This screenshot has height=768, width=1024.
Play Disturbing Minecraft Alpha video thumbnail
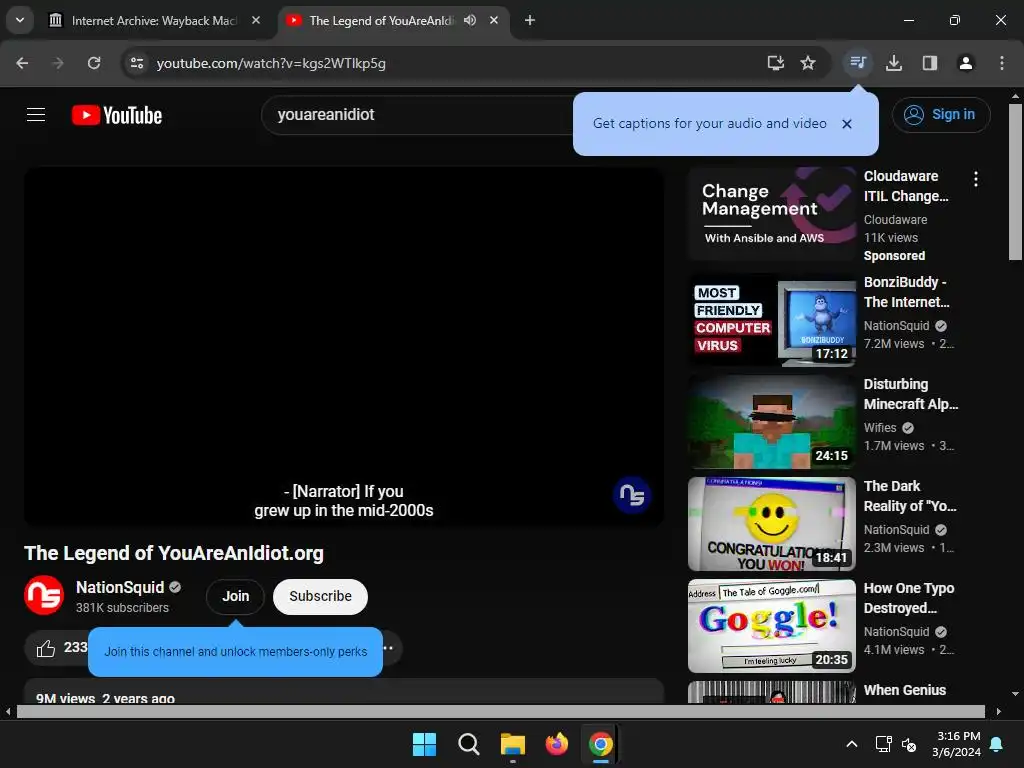[x=772, y=422]
